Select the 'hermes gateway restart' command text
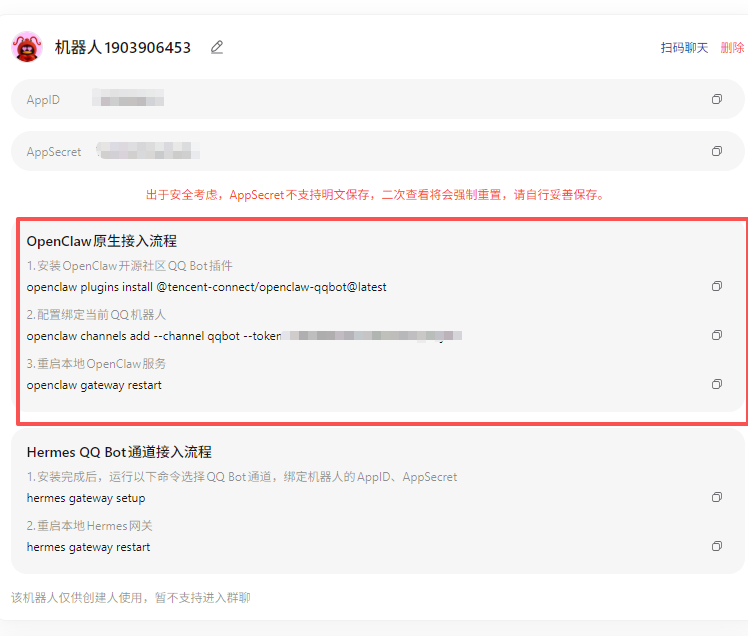The width and height of the screenshot is (748, 636). click(x=88, y=547)
